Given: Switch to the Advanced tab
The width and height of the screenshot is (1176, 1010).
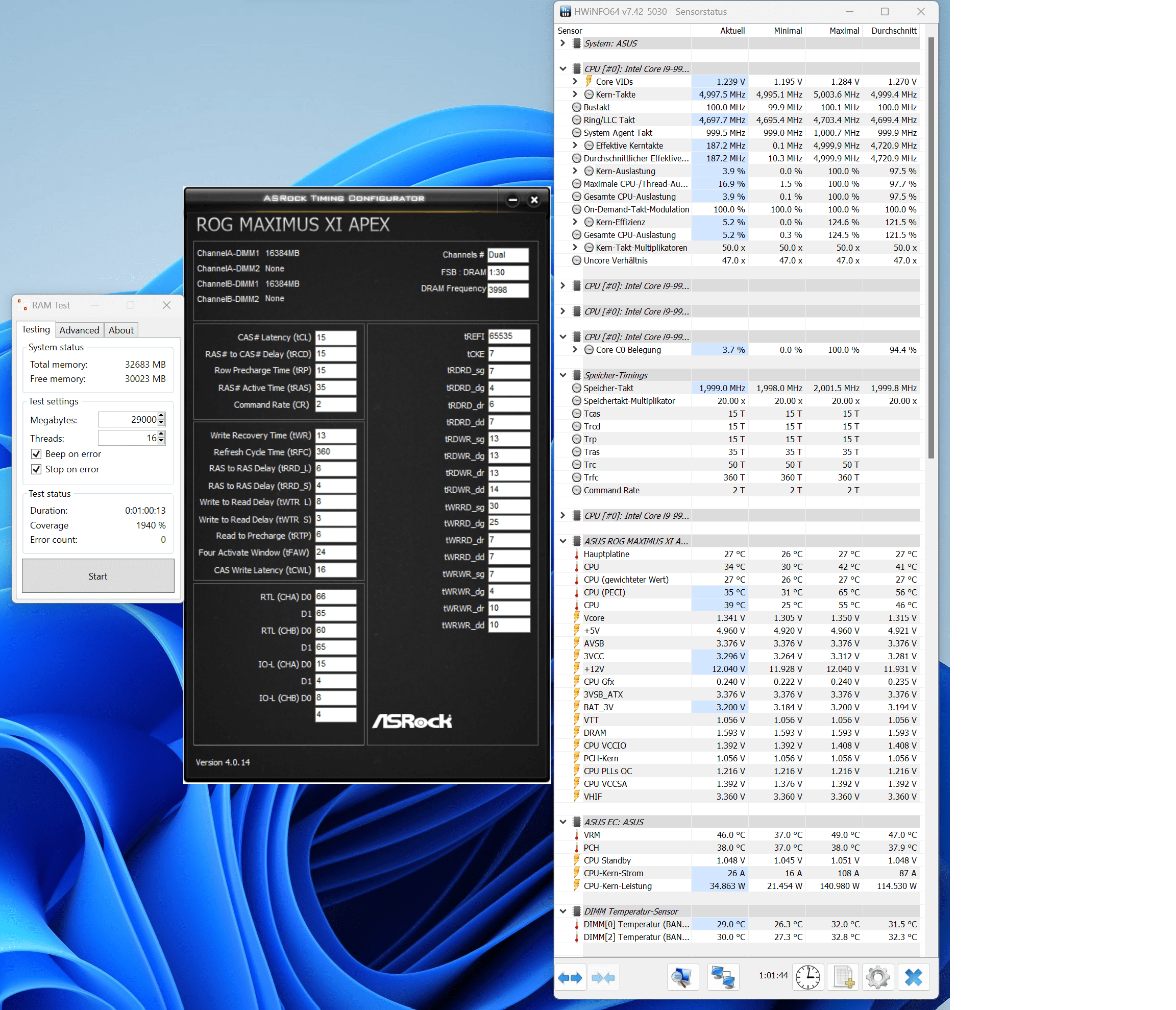Looking at the screenshot, I should 79,330.
